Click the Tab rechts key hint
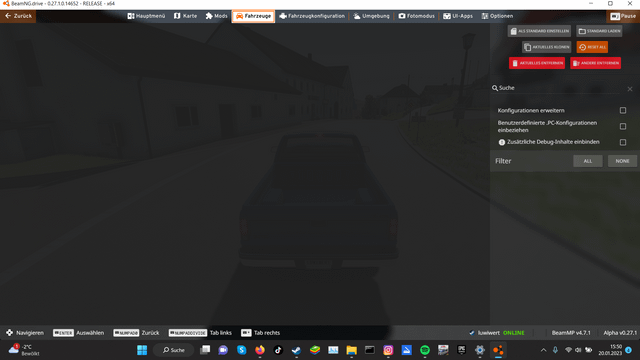 click(260, 333)
